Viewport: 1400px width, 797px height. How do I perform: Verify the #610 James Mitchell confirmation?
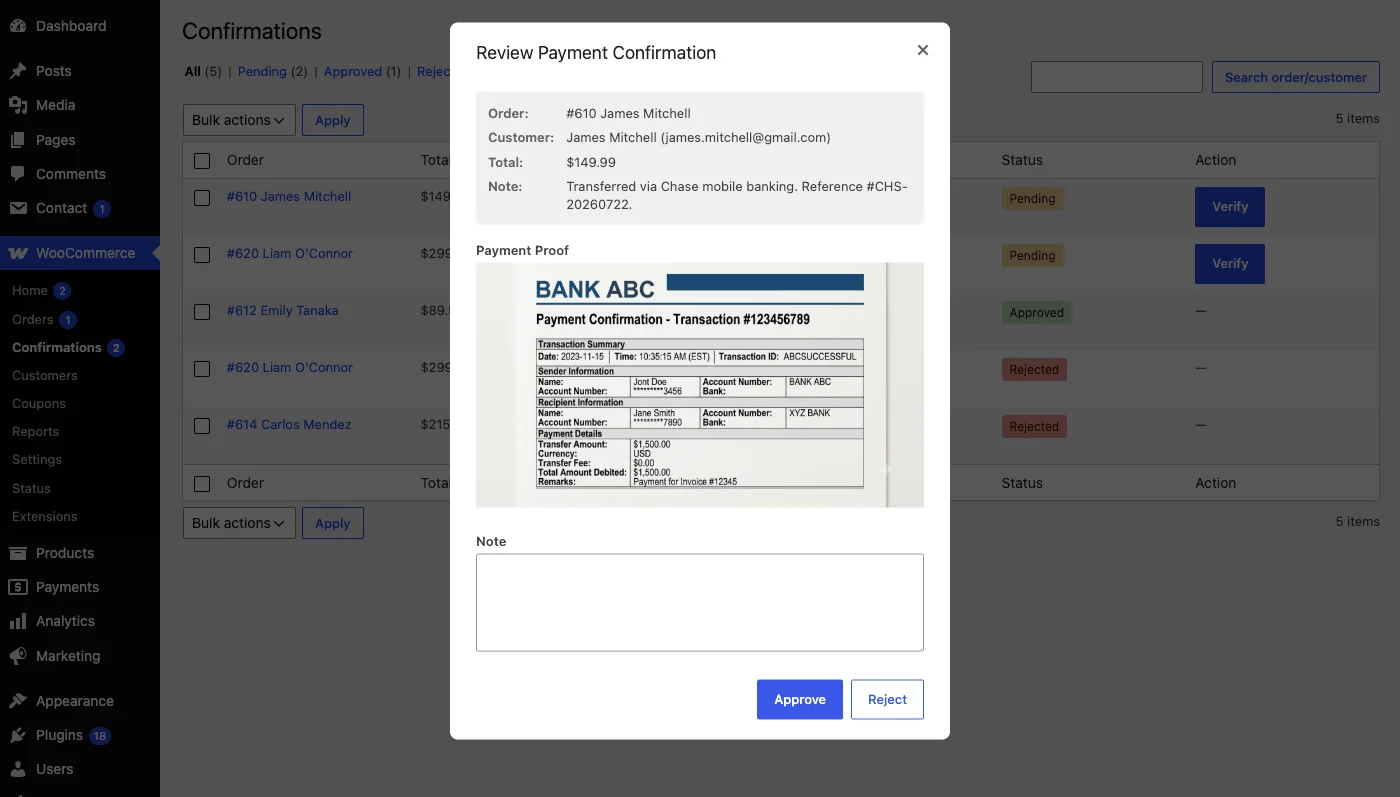1230,207
